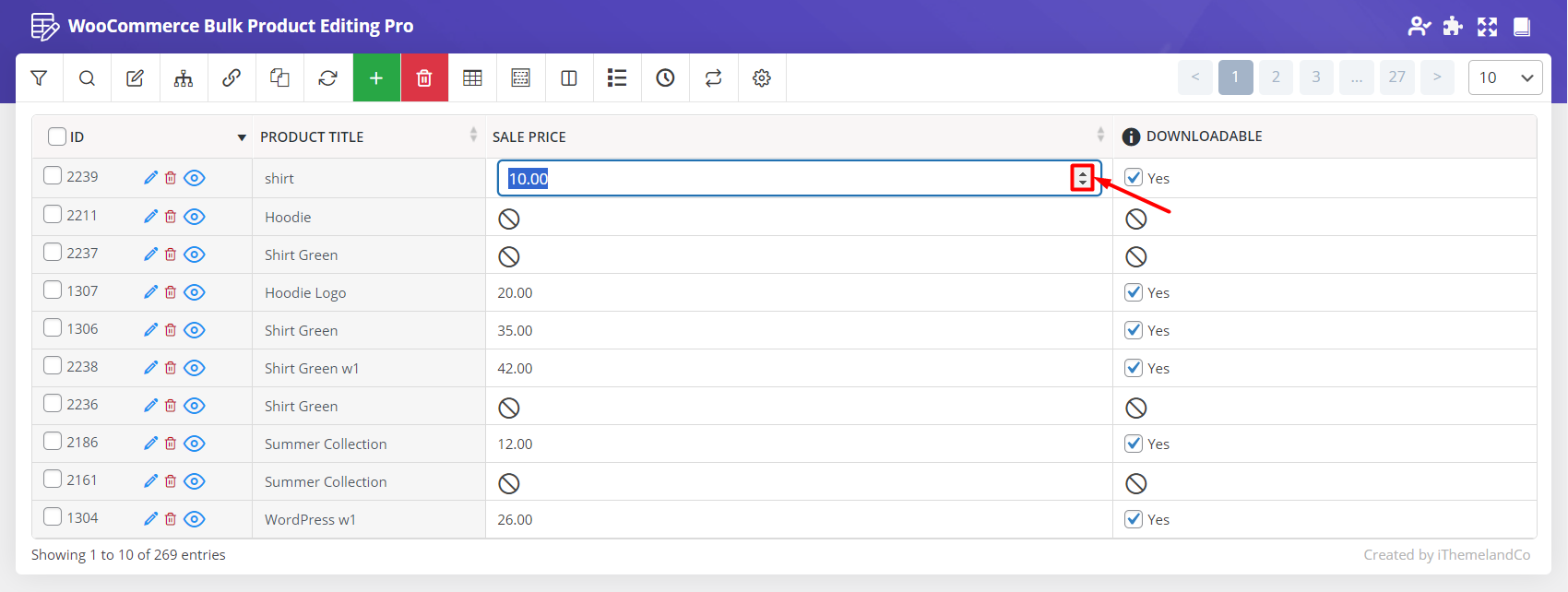Sort by Product Title column arrows

[x=473, y=136]
